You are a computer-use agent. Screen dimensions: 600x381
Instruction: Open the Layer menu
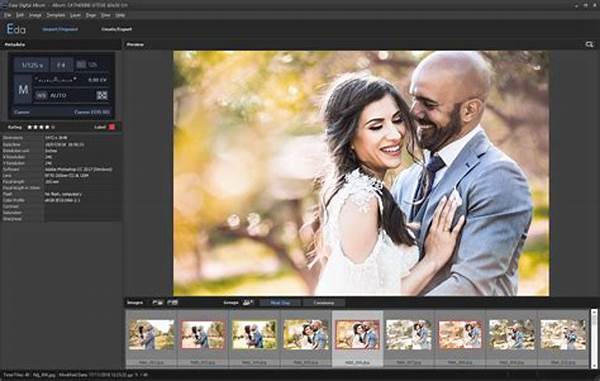75,15
